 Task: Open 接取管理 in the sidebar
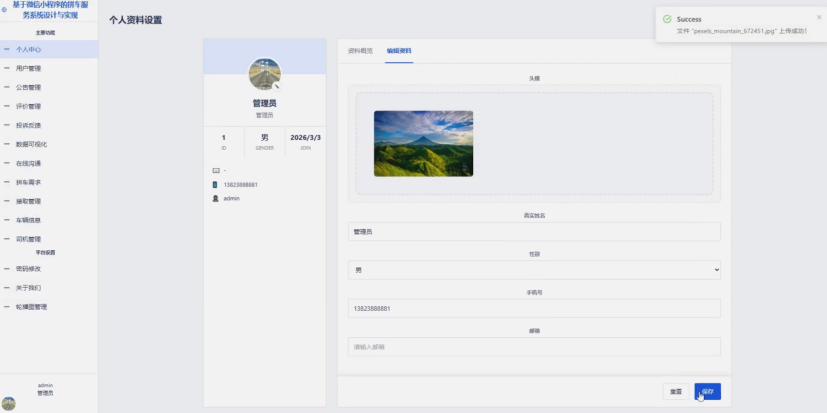pos(49,201)
